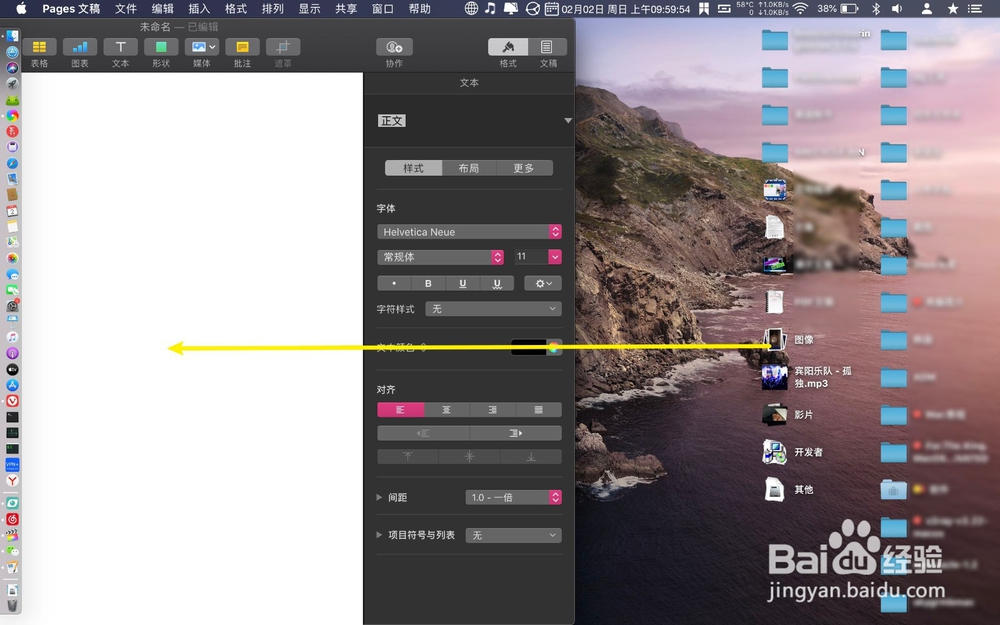This screenshot has height=625, width=1000.
Task: Open the Notification Center list icon
Action: pyautogui.click(x=974, y=9)
